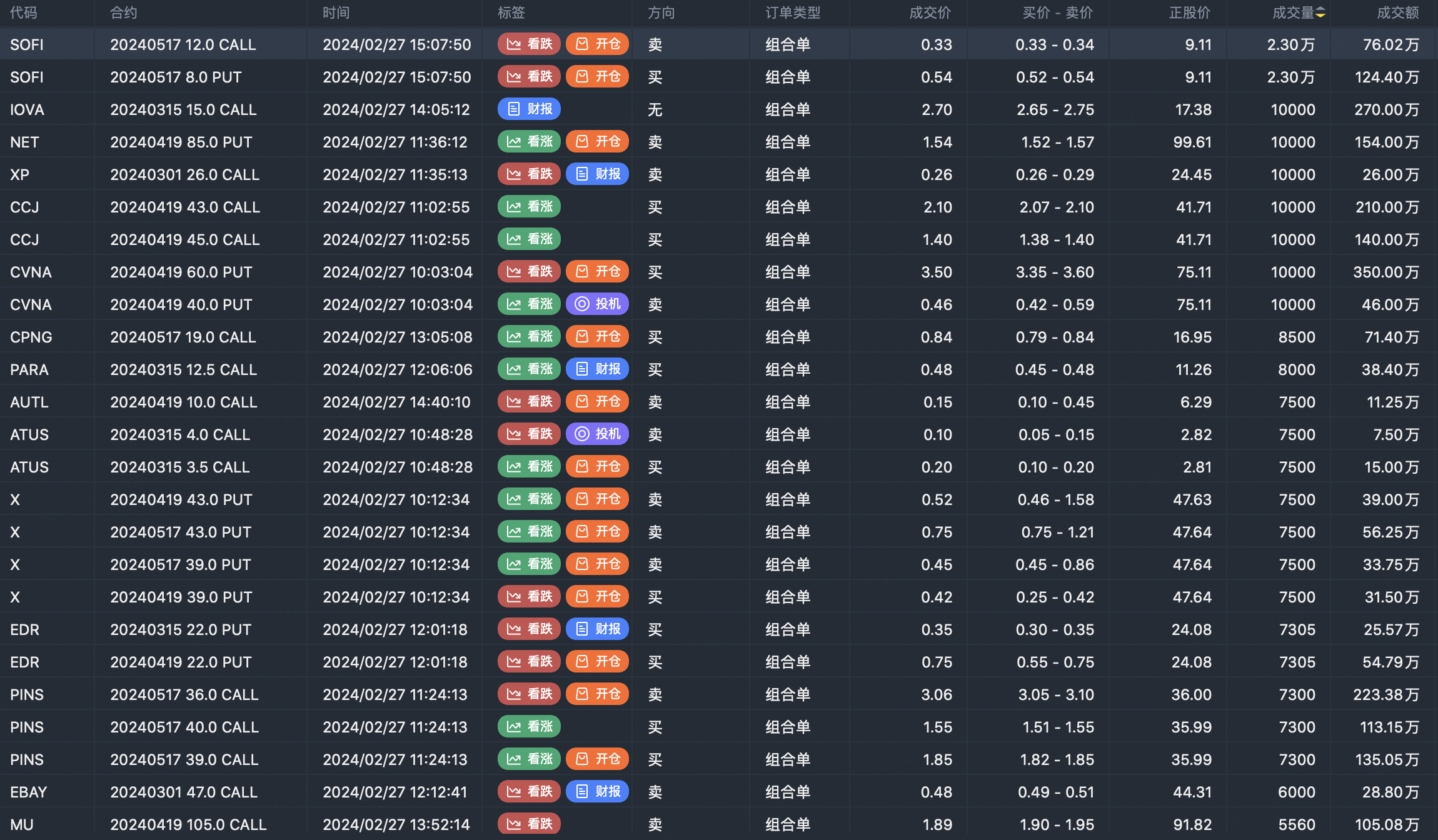1438x840 pixels.
Task: Click the 开仓 tag on AUTL row
Action: [597, 402]
